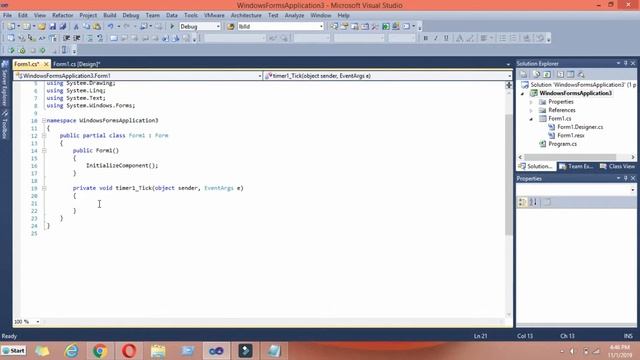The width and height of the screenshot is (640, 360).
Task: Collapse the Form1.cs tree node
Action: point(531,119)
